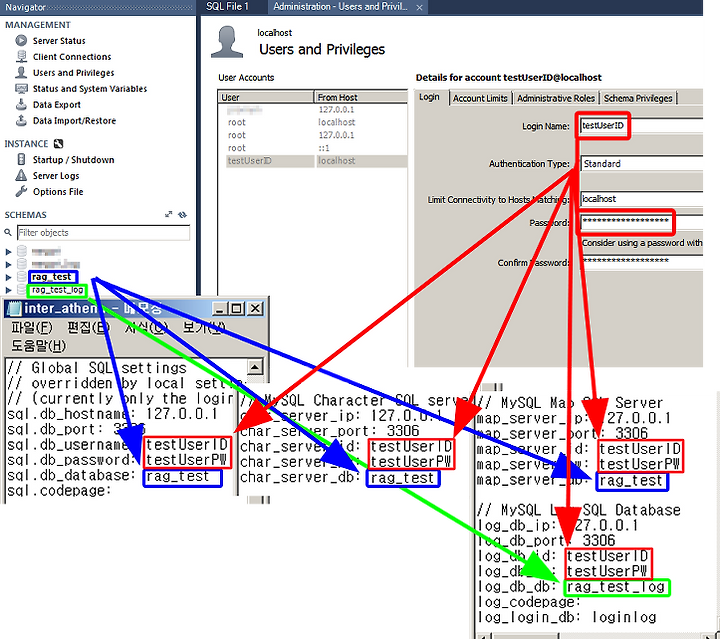720x639 pixels.
Task: Expand the rag_test schema
Action: coord(8,277)
